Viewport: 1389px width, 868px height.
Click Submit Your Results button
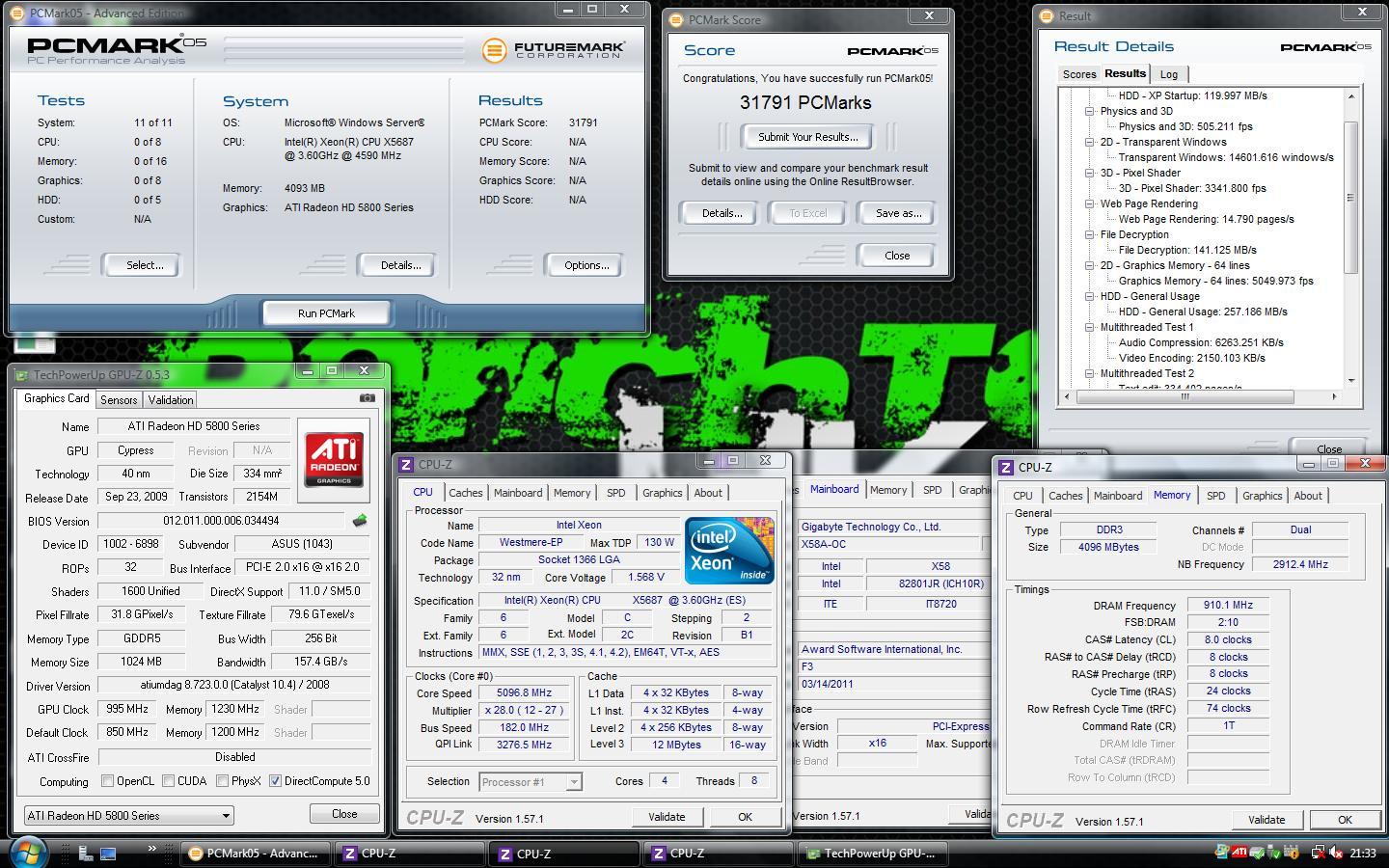pyautogui.click(x=807, y=137)
